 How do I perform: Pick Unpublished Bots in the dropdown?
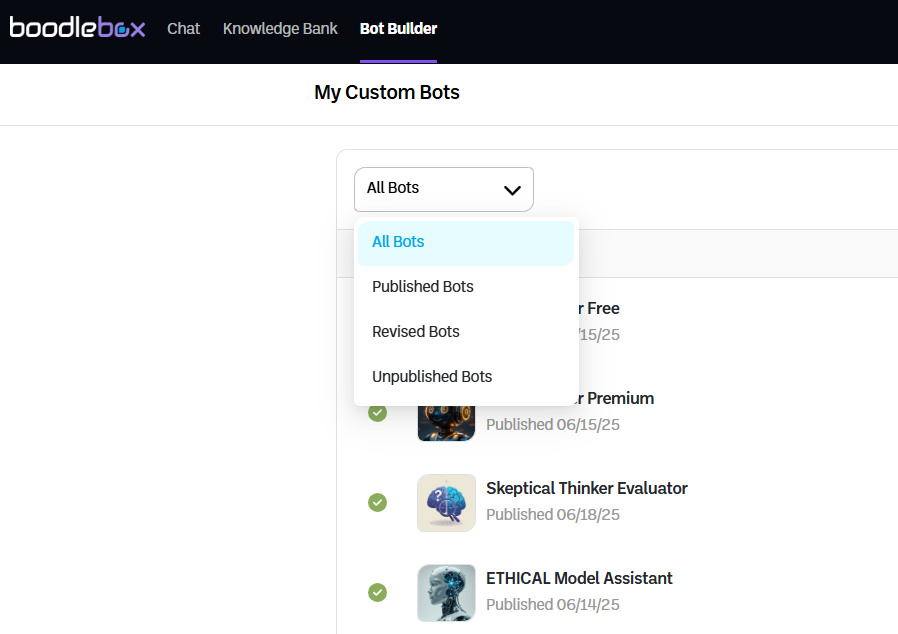pos(432,377)
